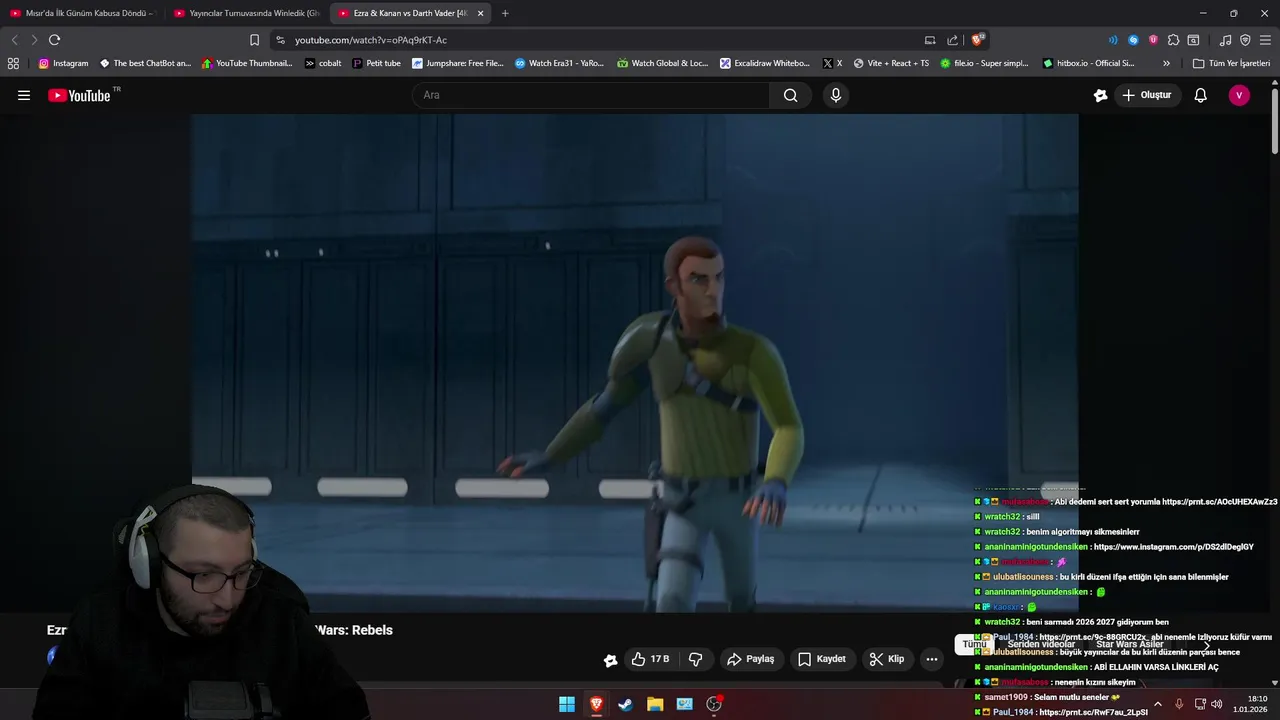The height and width of the screenshot is (720, 1280).
Task: Toggle the volume icon in system tray
Action: (1217, 704)
